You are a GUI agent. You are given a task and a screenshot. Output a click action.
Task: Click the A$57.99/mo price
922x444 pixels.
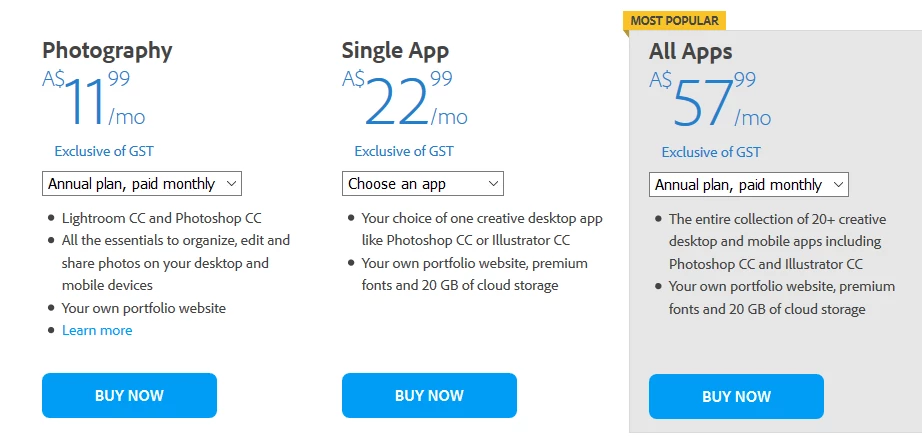click(710, 99)
